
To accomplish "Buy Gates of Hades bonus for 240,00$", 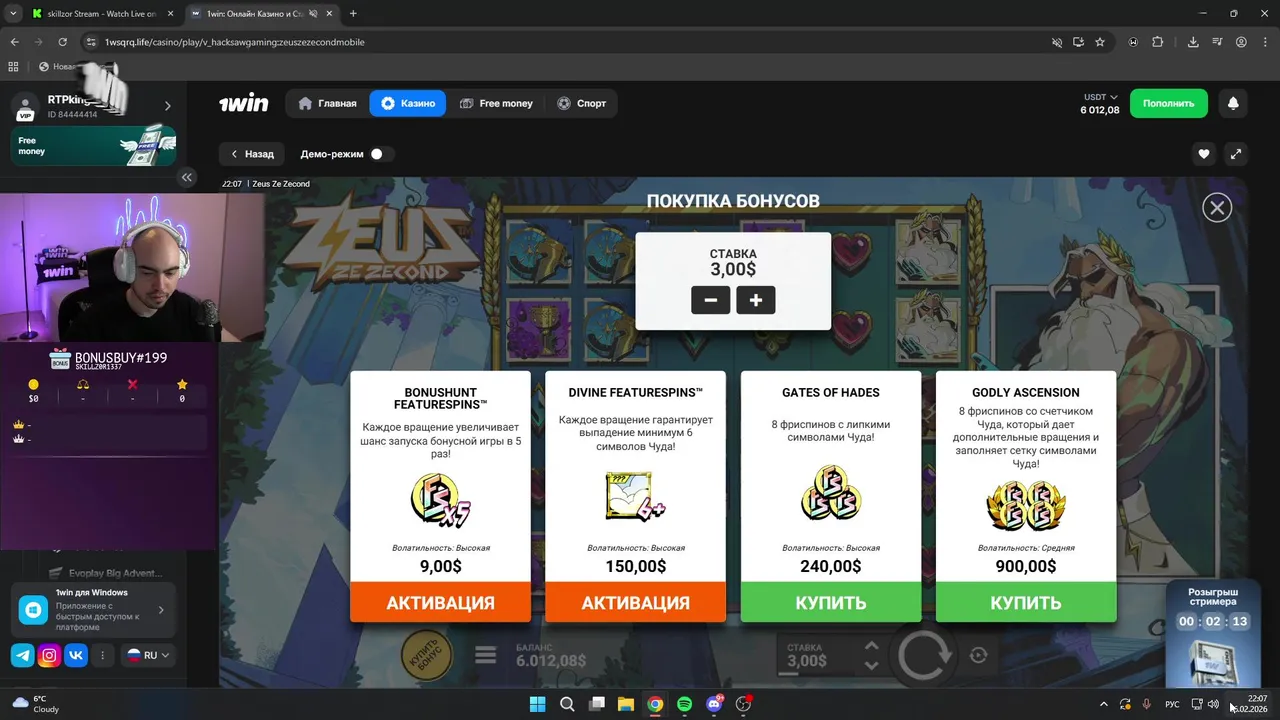I will coord(831,603).
